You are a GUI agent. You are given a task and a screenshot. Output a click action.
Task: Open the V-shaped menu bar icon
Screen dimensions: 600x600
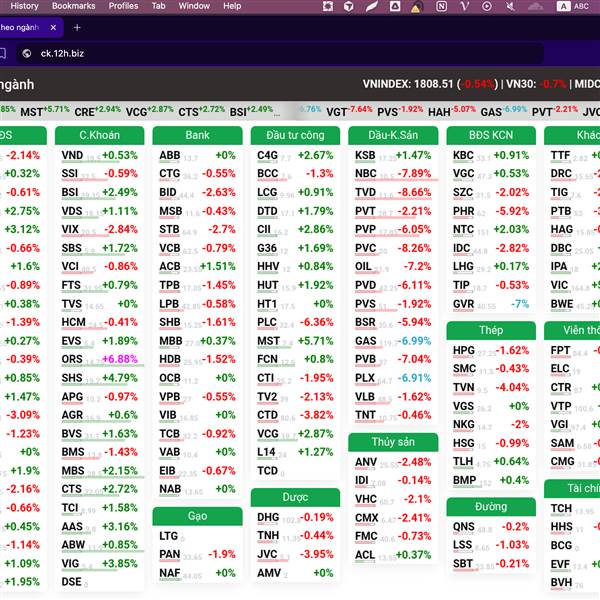pos(464,6)
